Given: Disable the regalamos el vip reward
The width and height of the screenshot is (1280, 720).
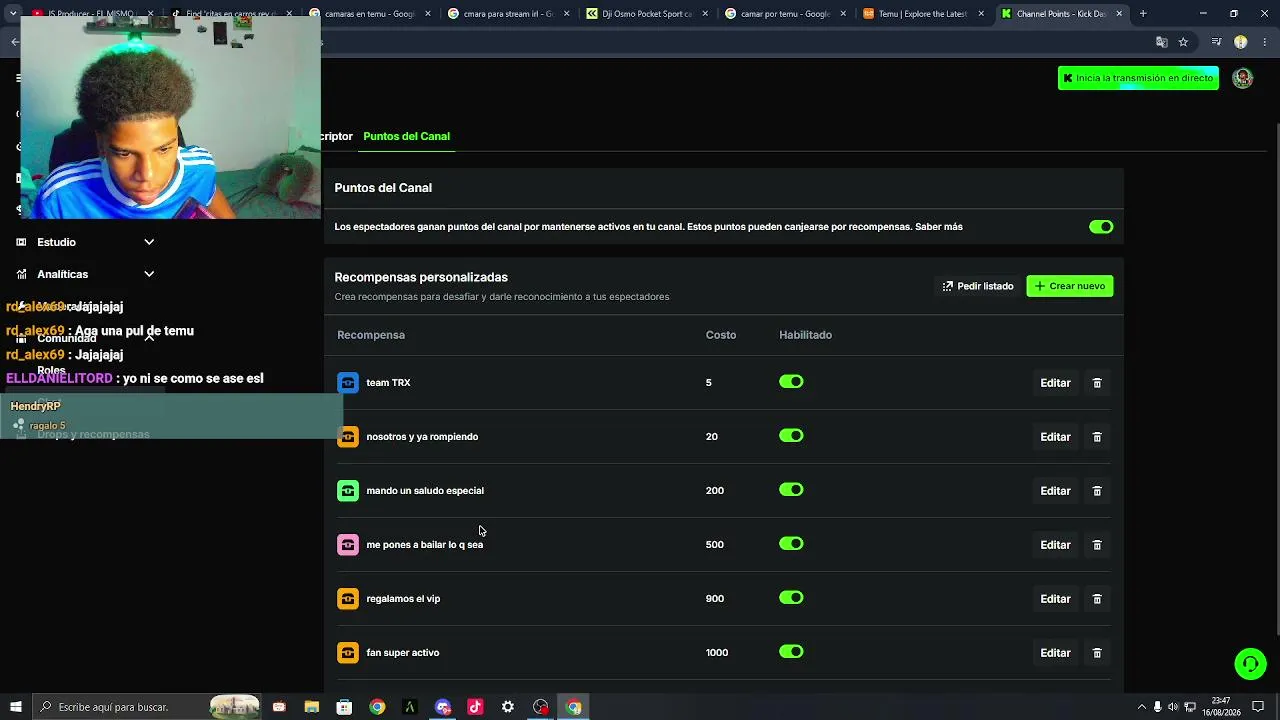Looking at the screenshot, I should coord(791,598).
